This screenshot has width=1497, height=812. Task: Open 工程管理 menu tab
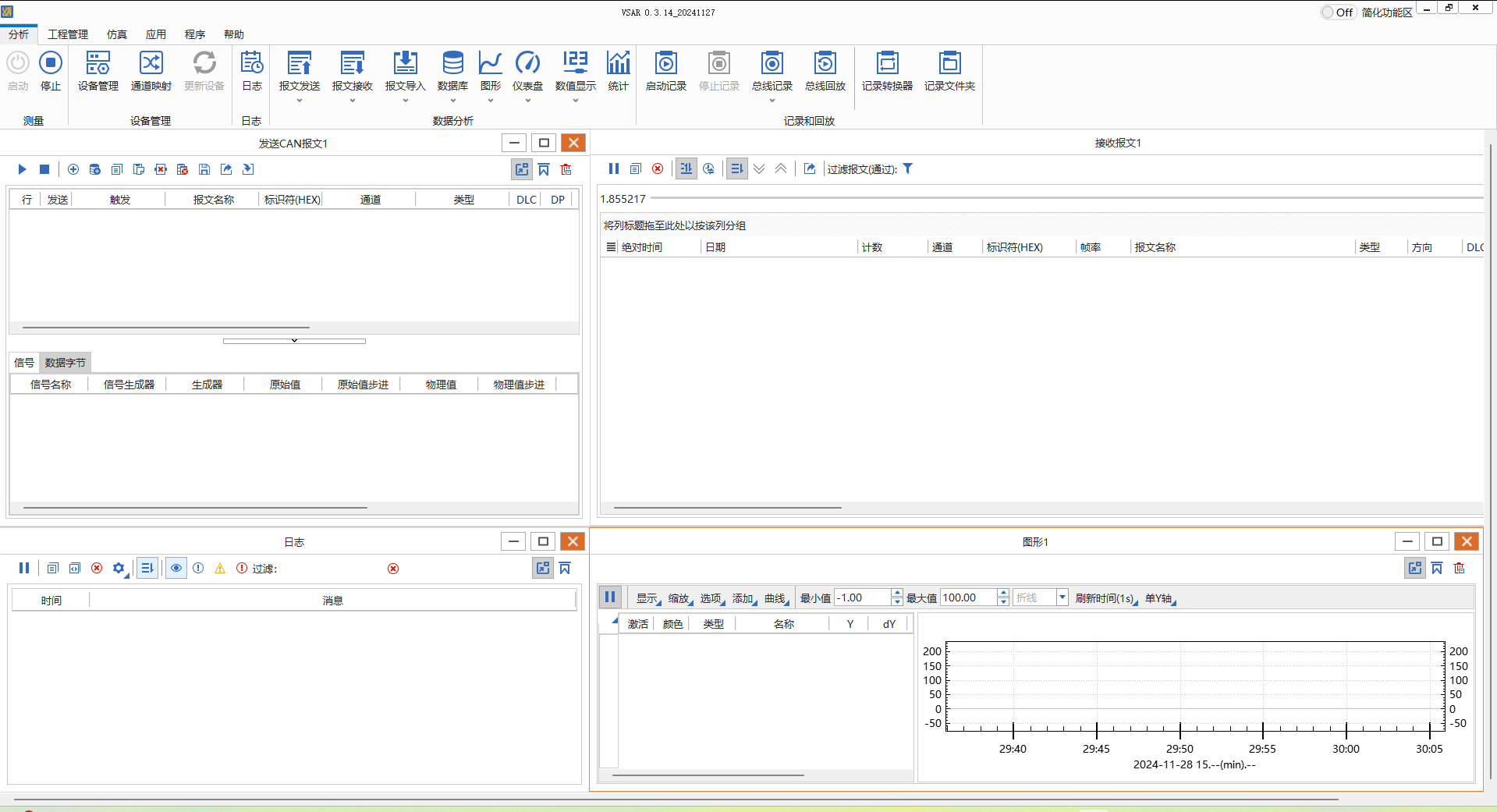[68, 34]
